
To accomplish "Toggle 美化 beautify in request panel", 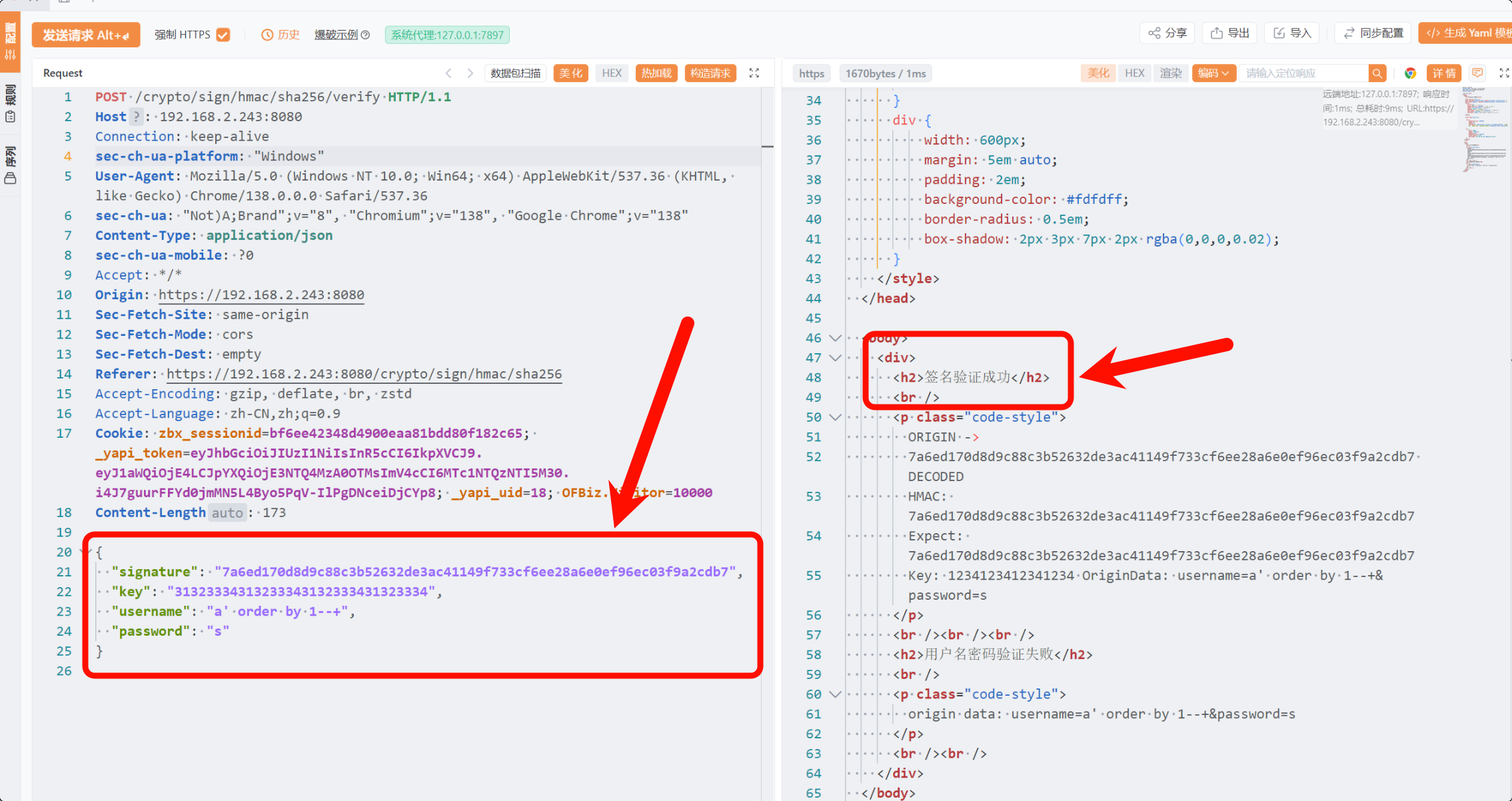I will pyautogui.click(x=570, y=73).
